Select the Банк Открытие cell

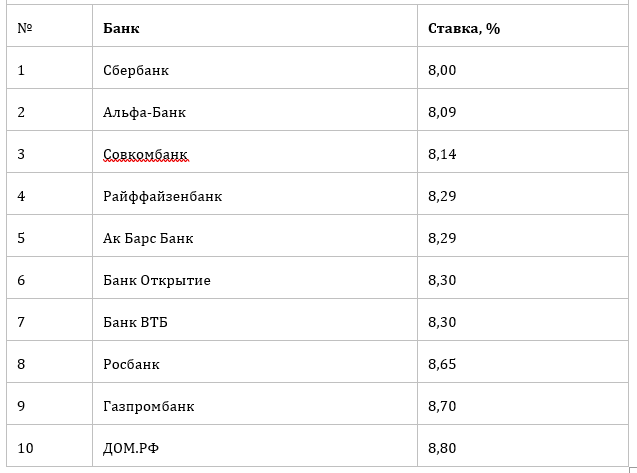(x=156, y=280)
